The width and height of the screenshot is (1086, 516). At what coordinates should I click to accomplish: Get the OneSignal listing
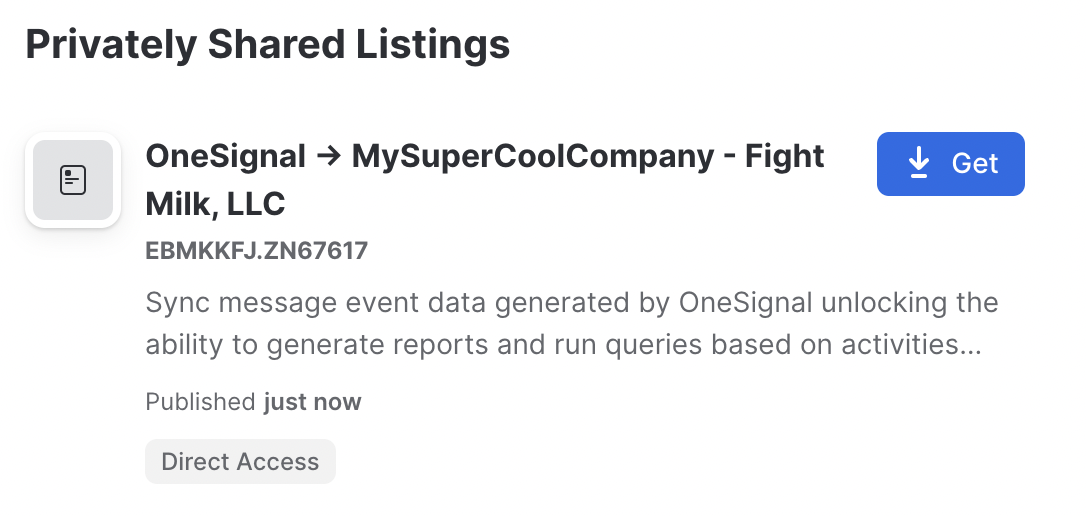coord(950,163)
